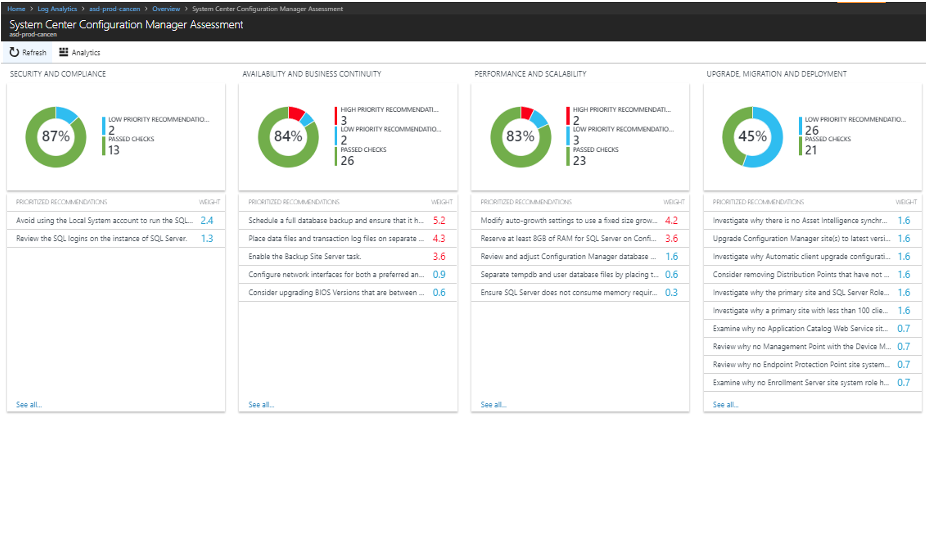Open 'Modify auto-growth settings' recommendation
This screenshot has width=927, height=544.
pyautogui.click(x=580, y=221)
